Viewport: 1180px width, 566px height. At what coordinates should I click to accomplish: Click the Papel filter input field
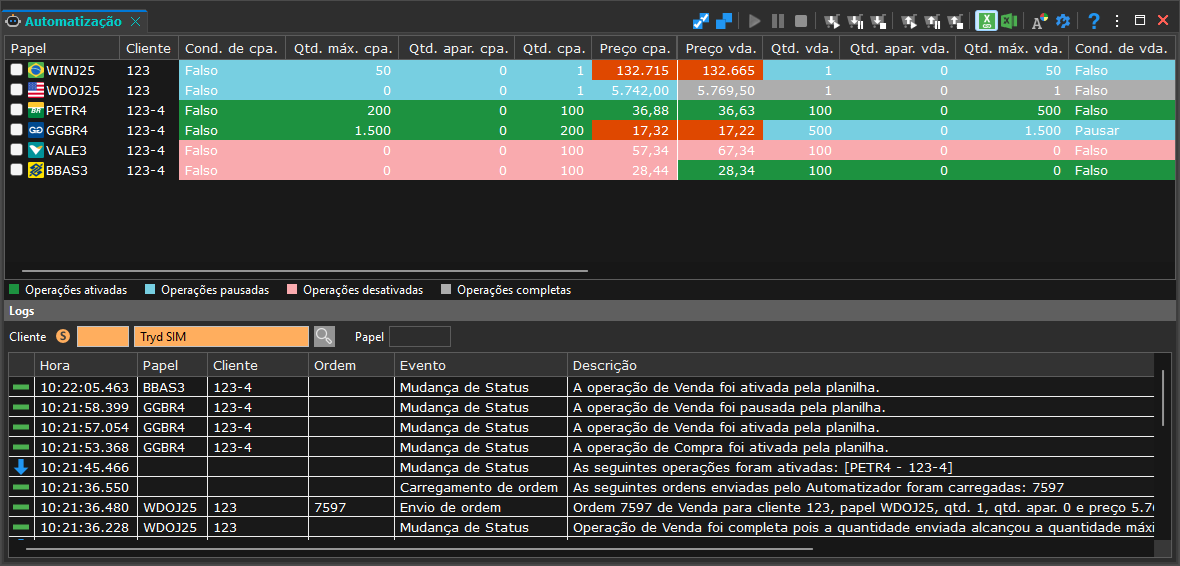click(420, 336)
